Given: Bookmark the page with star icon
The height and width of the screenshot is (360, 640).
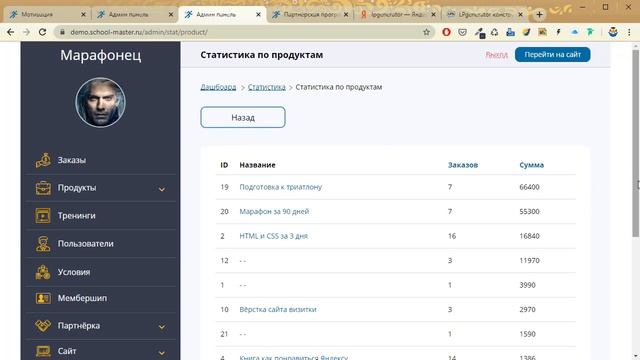Looking at the screenshot, I should coord(427,32).
